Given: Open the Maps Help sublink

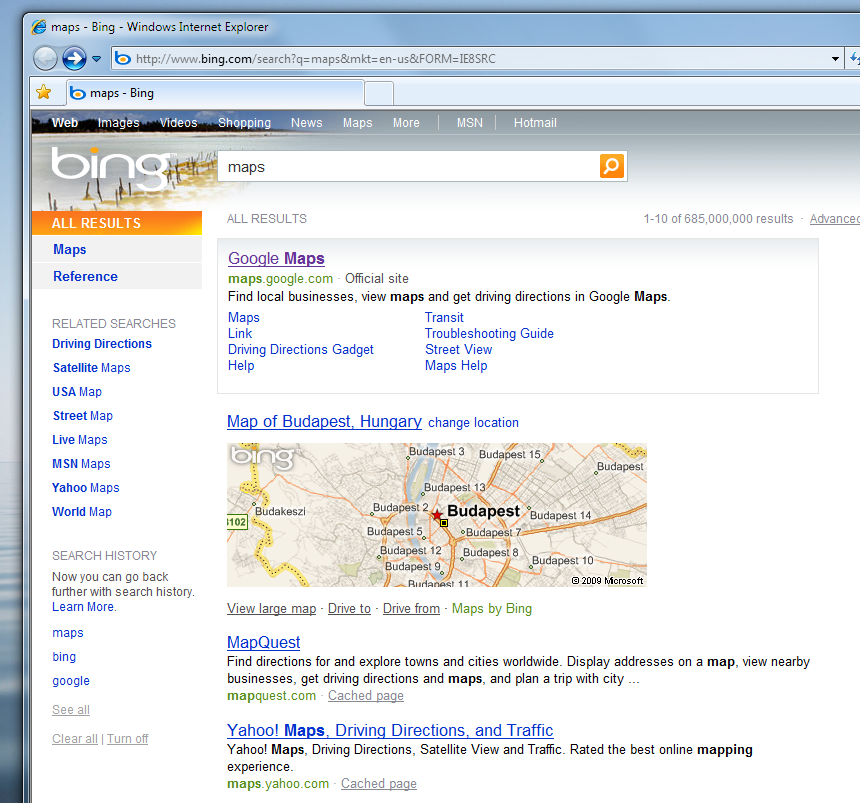Looking at the screenshot, I should pyautogui.click(x=456, y=365).
